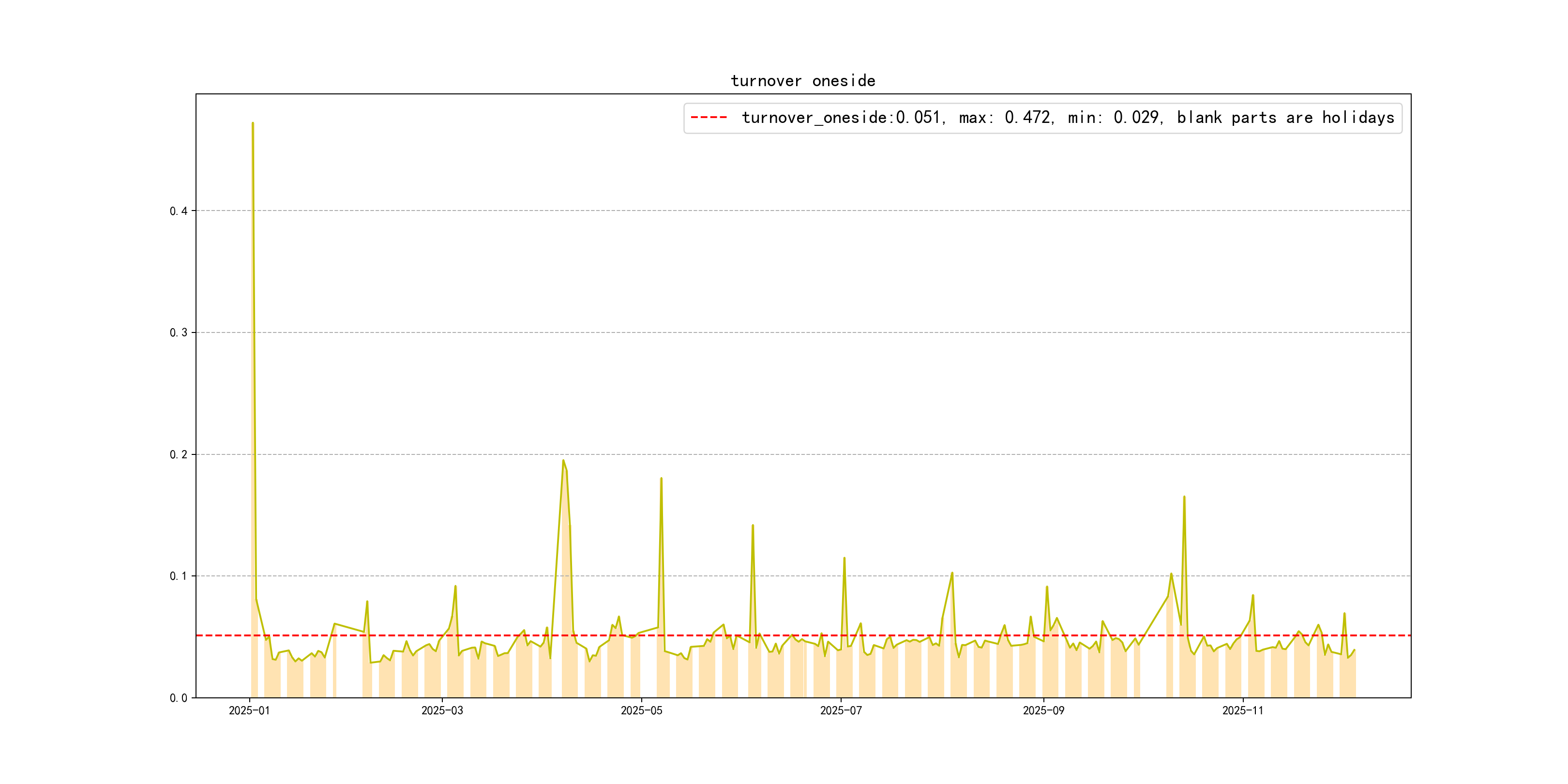Image resolution: width=1568 pixels, height=784 pixels.
Task: Click the red dashed line sample in legend
Action: pos(709,118)
